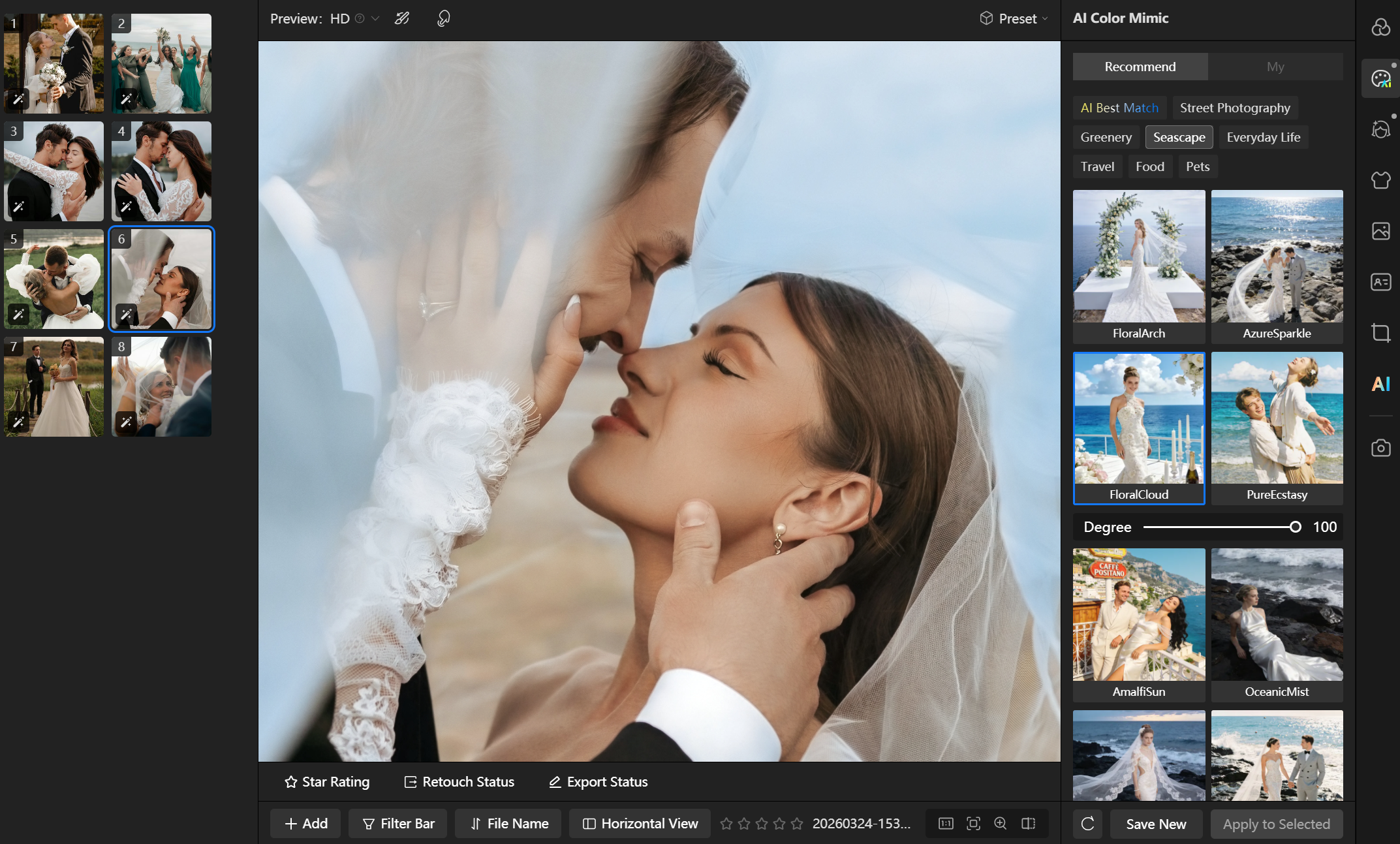The height and width of the screenshot is (844, 1400).
Task: Open the clothing retouch shirt icon
Action: pos(1380,180)
